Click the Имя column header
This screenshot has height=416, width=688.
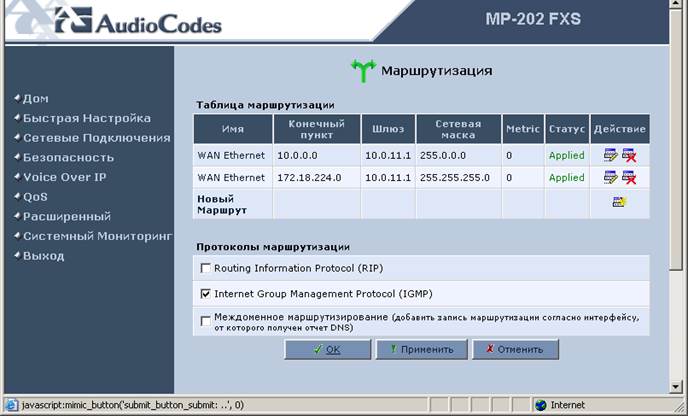coord(233,129)
